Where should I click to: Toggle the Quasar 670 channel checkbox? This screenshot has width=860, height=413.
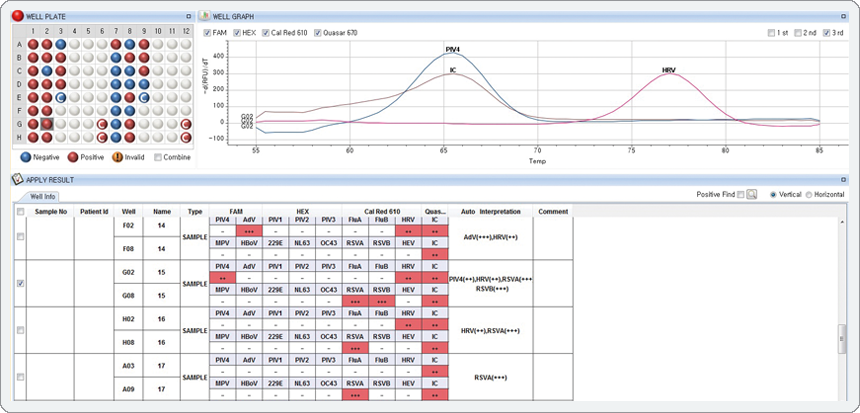[x=318, y=33]
